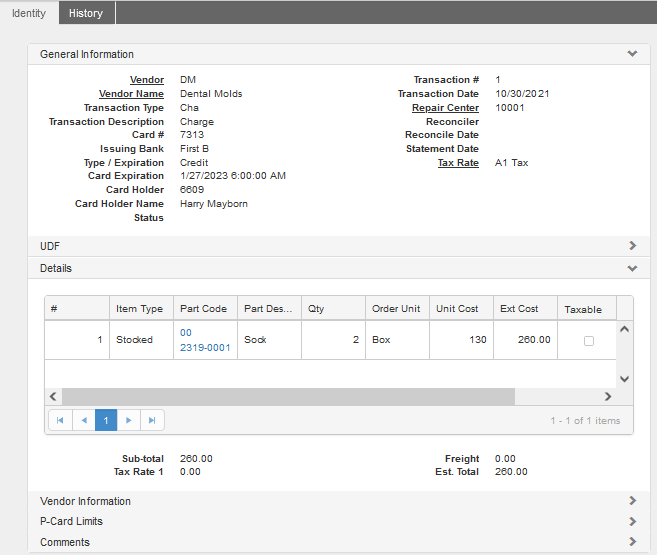Expand the Vendor Information section
Image resolution: width=657 pixels, height=555 pixels.
[631, 501]
